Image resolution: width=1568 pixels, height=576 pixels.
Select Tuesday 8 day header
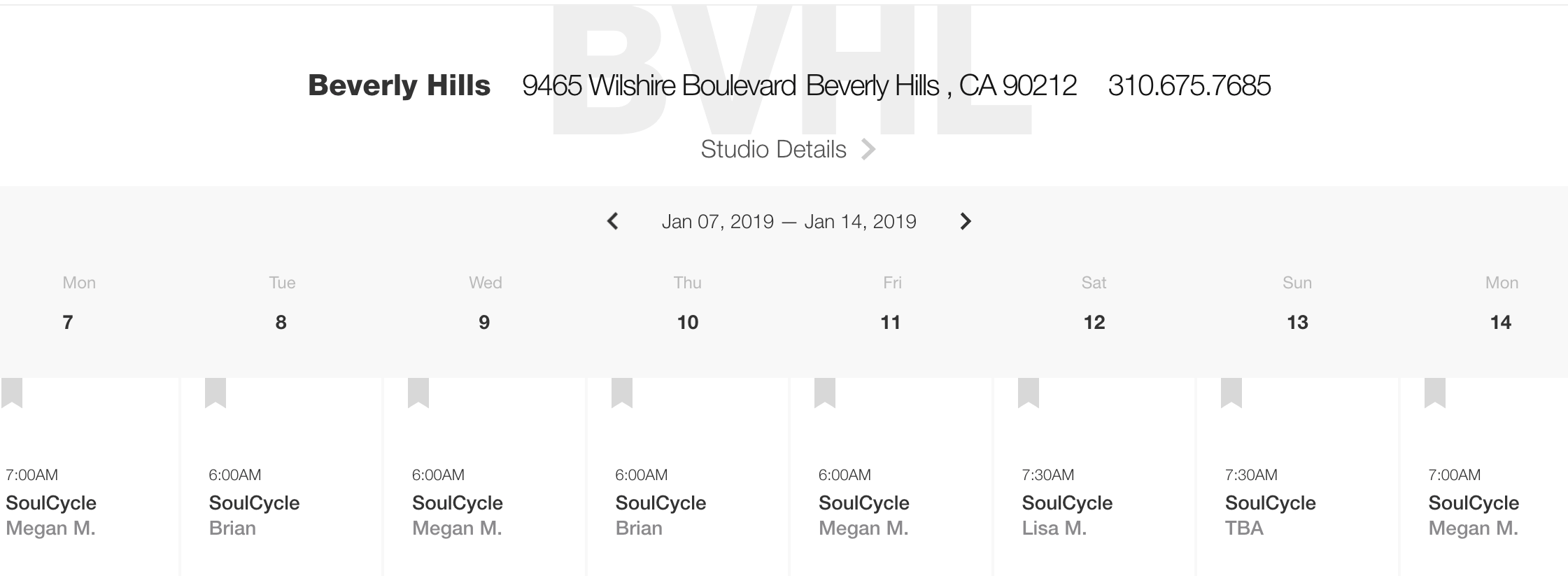click(281, 304)
